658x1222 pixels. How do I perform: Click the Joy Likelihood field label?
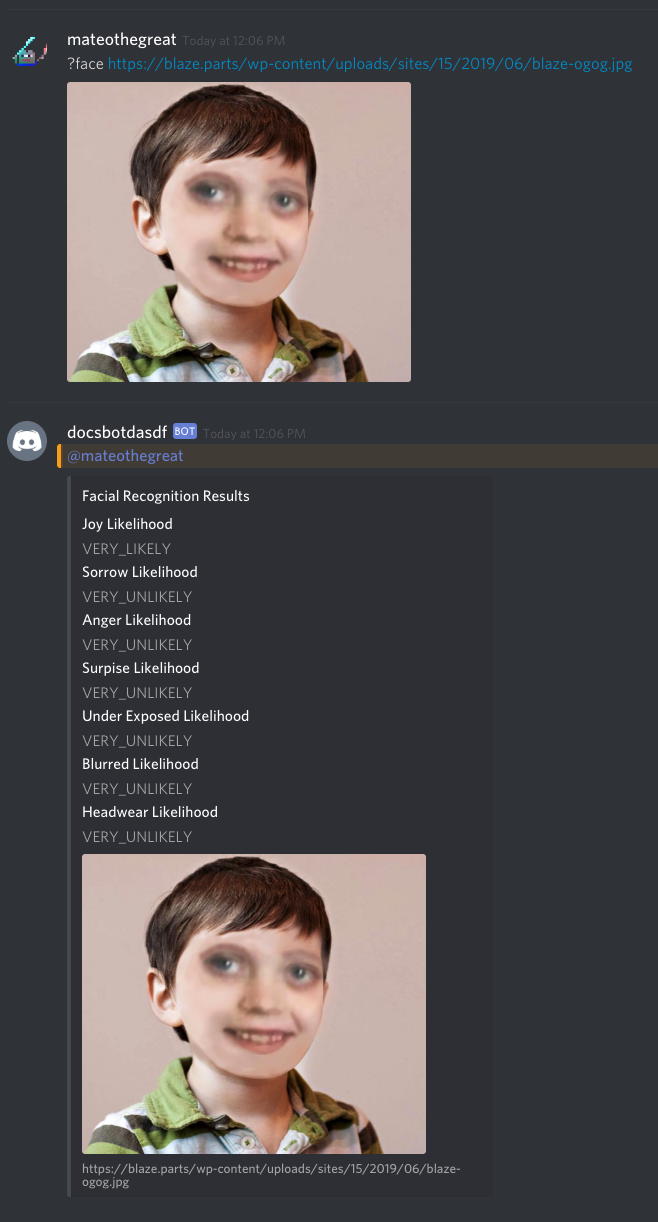(x=127, y=524)
